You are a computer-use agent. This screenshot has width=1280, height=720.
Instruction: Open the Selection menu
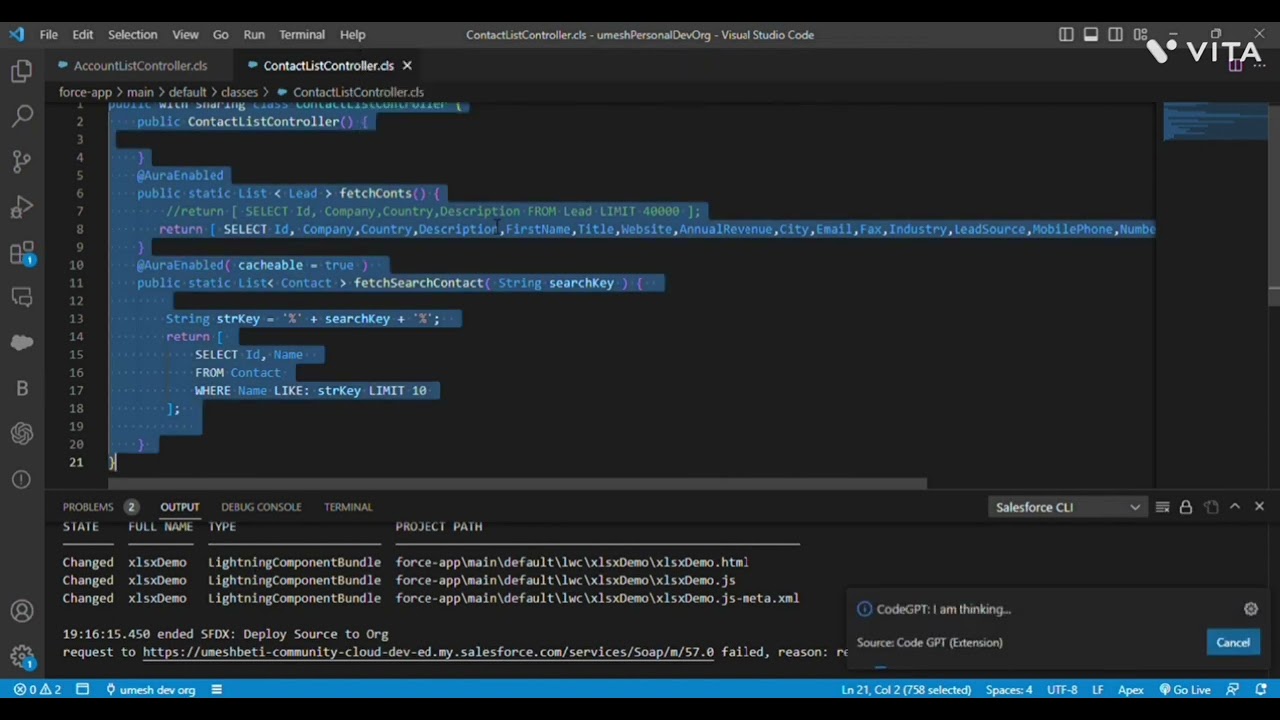click(x=132, y=34)
